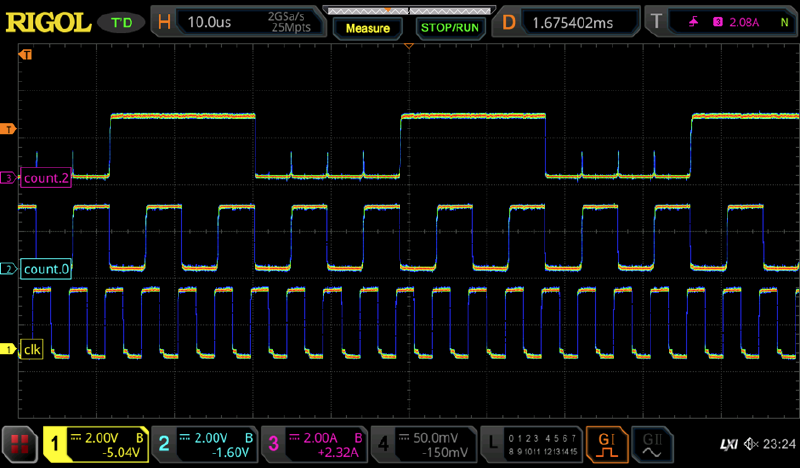Click the orange trigger level marker on left
Screen dimensions: 800x468
click(x=10, y=129)
